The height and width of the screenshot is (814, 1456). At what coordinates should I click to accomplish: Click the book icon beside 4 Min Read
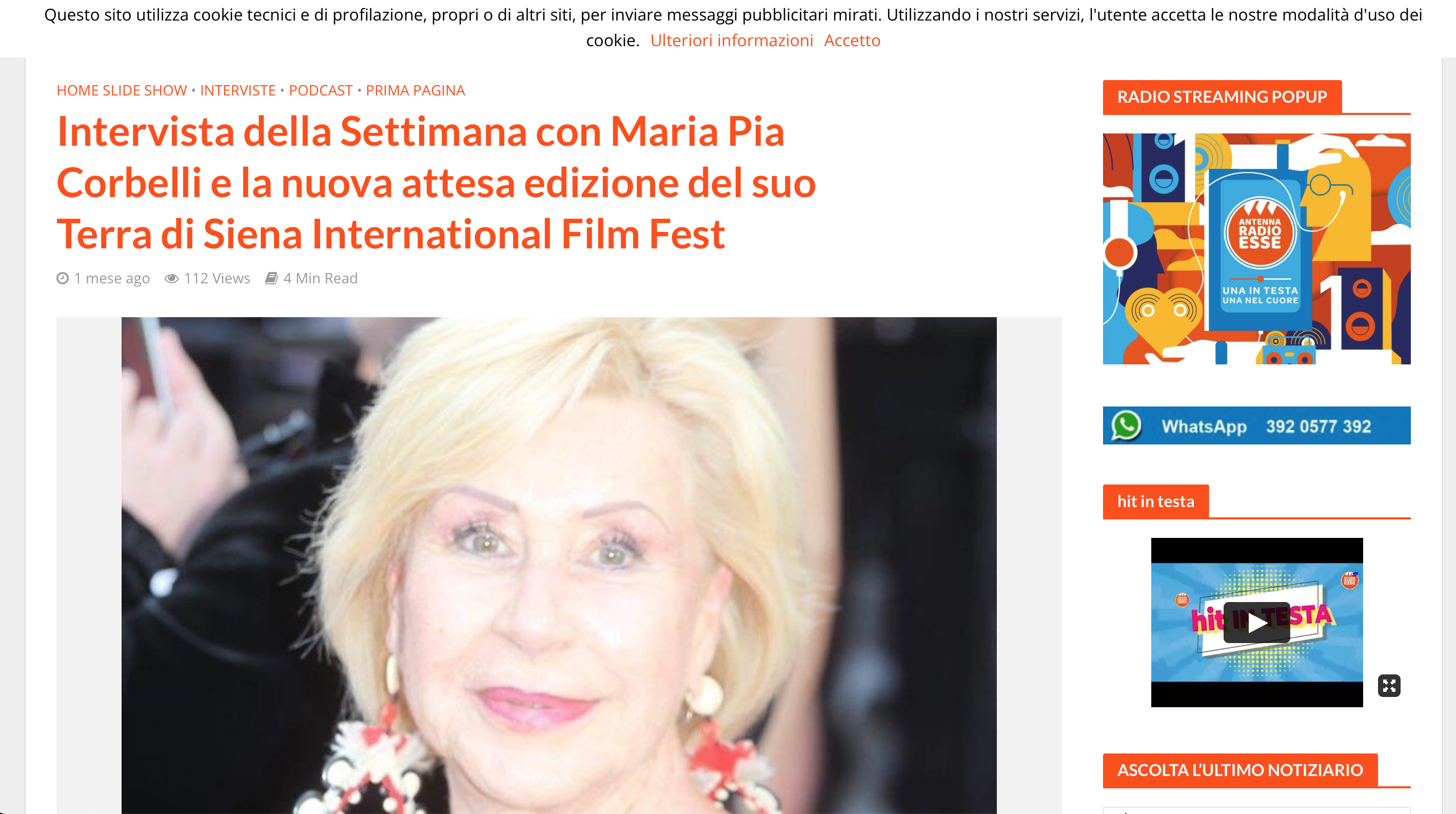272,278
